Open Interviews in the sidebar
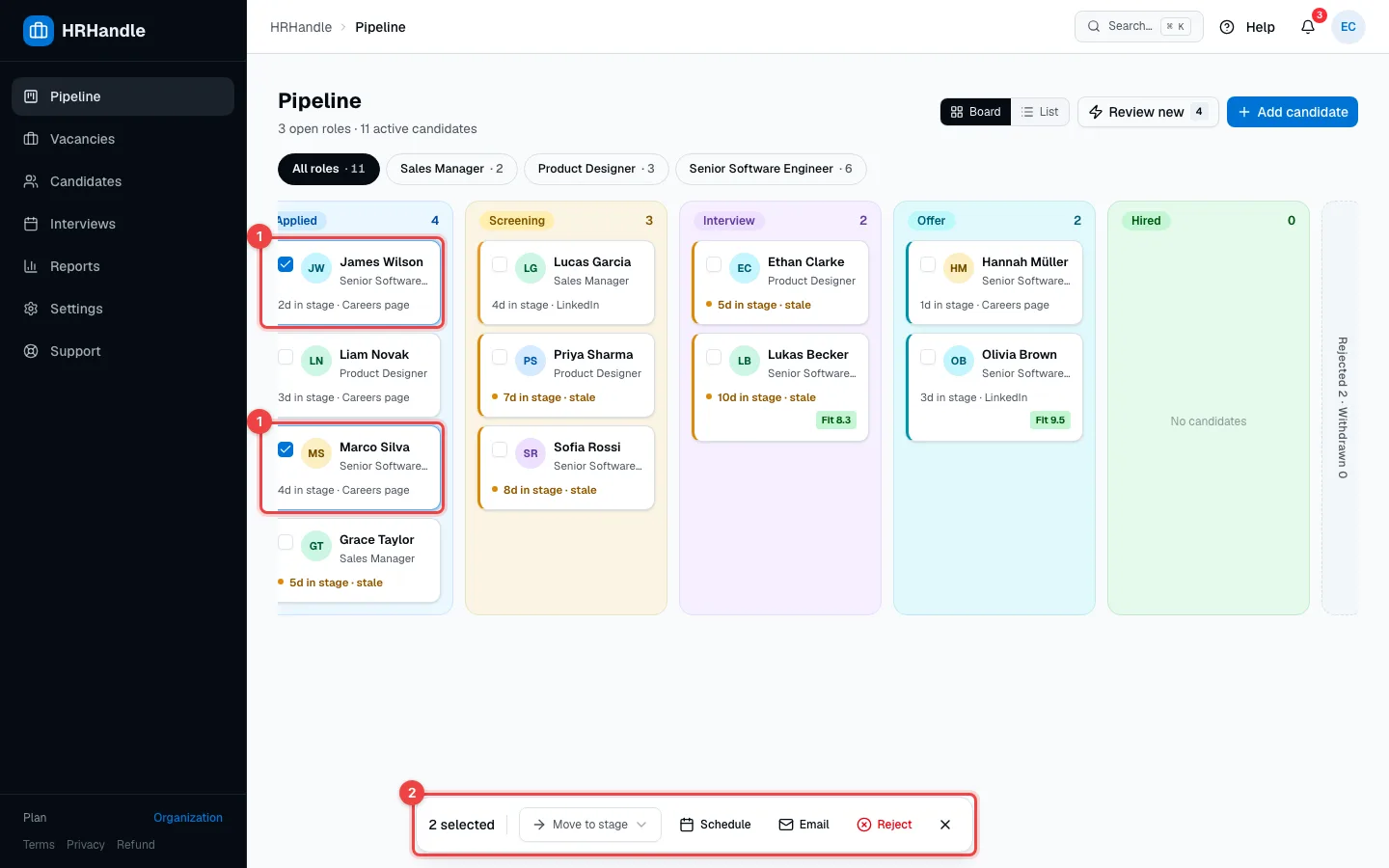 tap(123, 224)
